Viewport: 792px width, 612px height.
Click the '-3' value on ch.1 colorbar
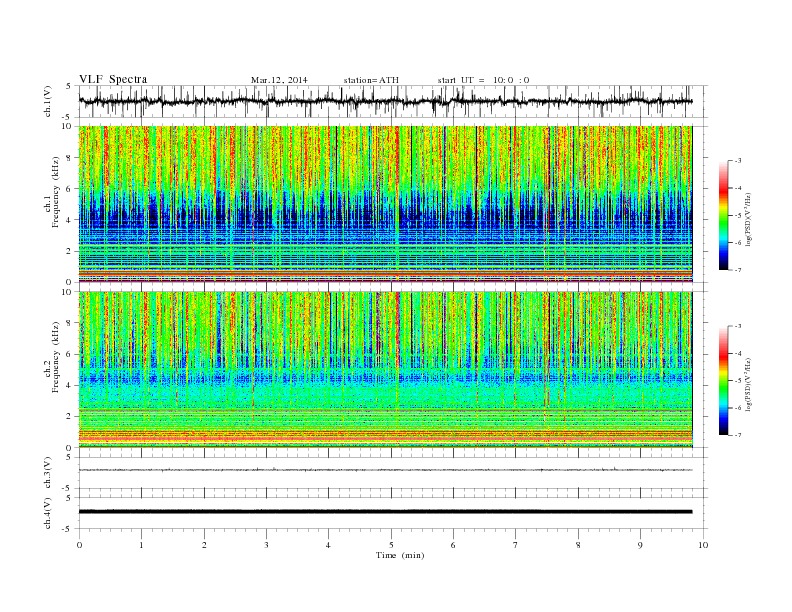click(x=737, y=161)
